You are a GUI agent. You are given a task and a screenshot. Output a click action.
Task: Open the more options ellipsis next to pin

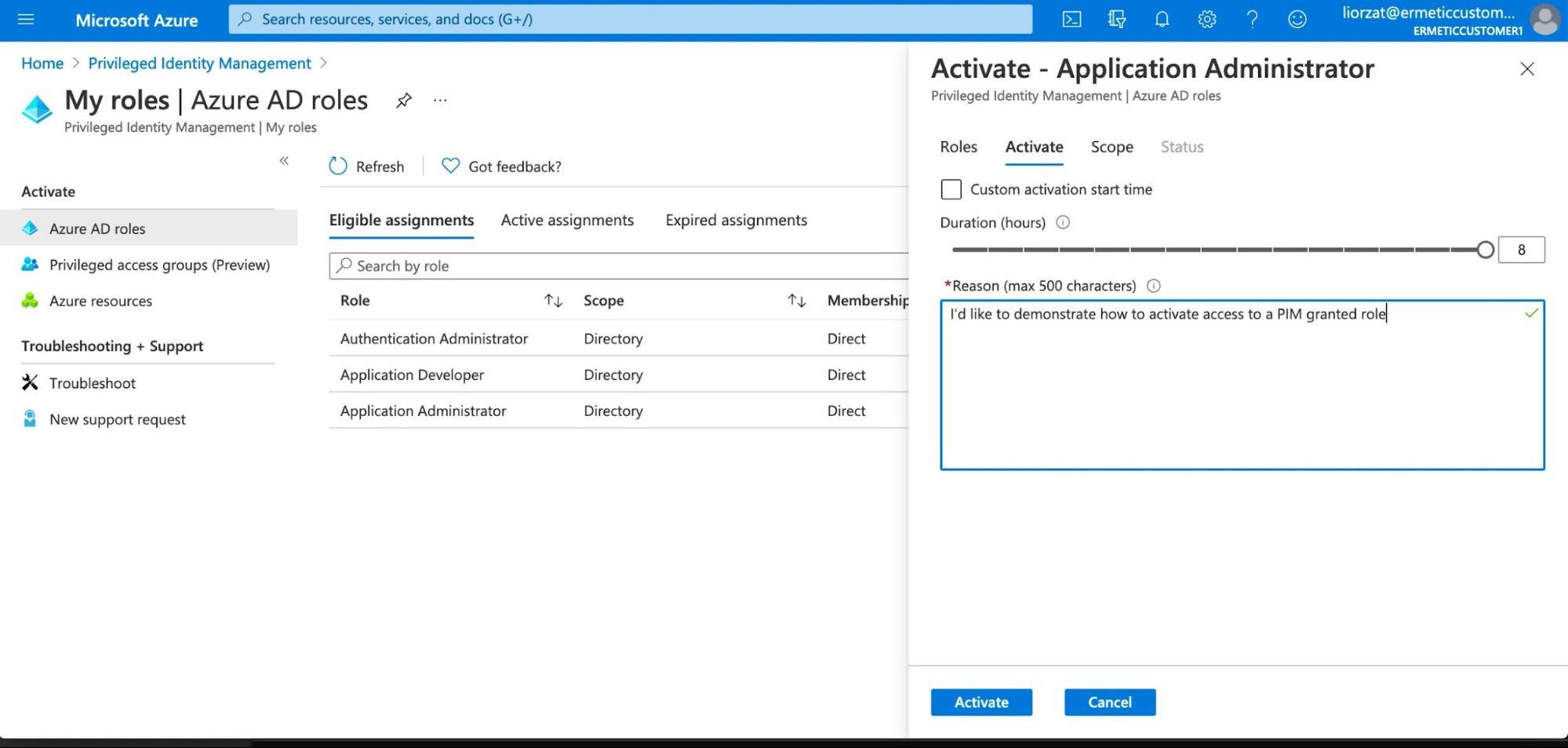coord(440,100)
